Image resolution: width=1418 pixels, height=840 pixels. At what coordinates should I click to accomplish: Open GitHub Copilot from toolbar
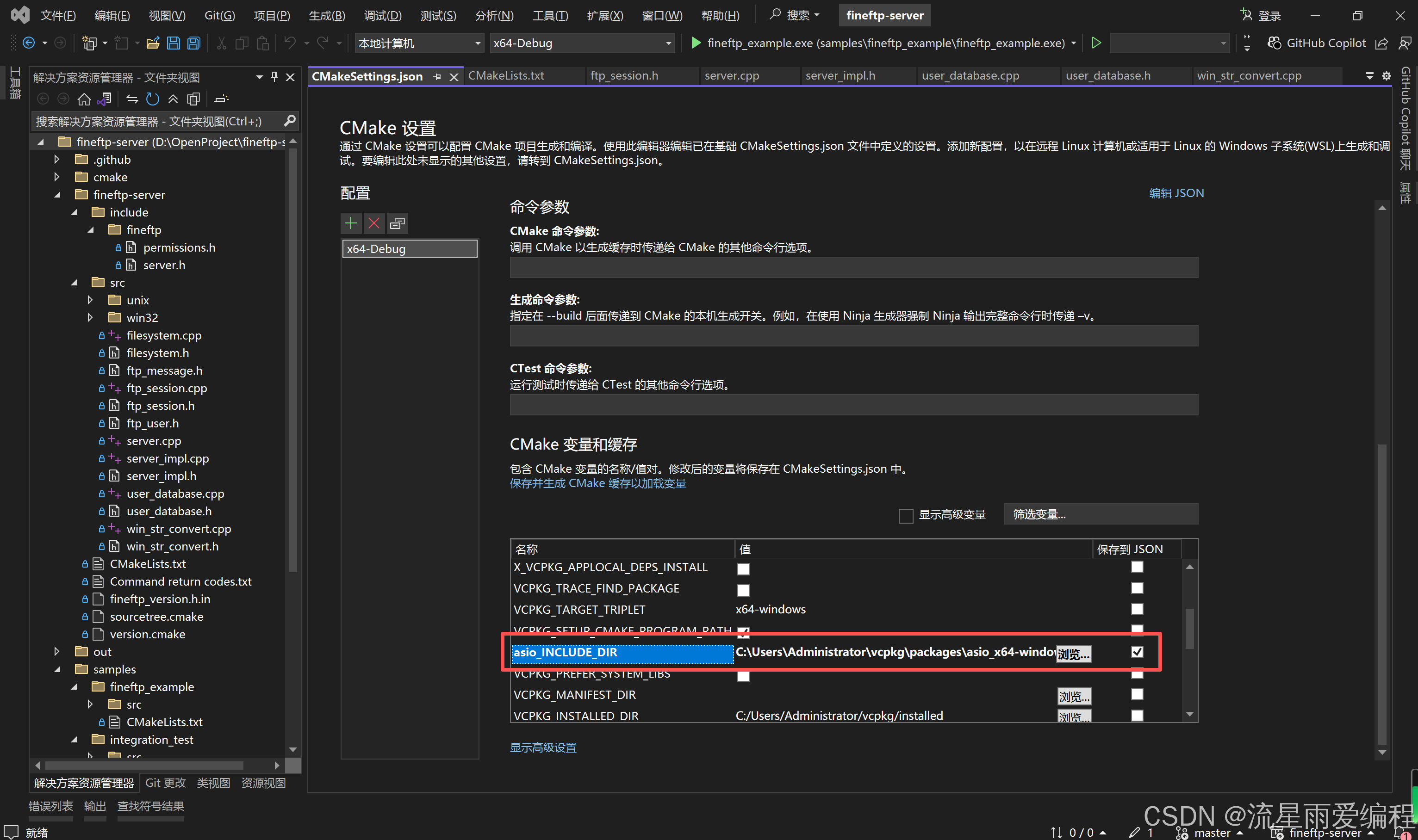tap(1317, 43)
